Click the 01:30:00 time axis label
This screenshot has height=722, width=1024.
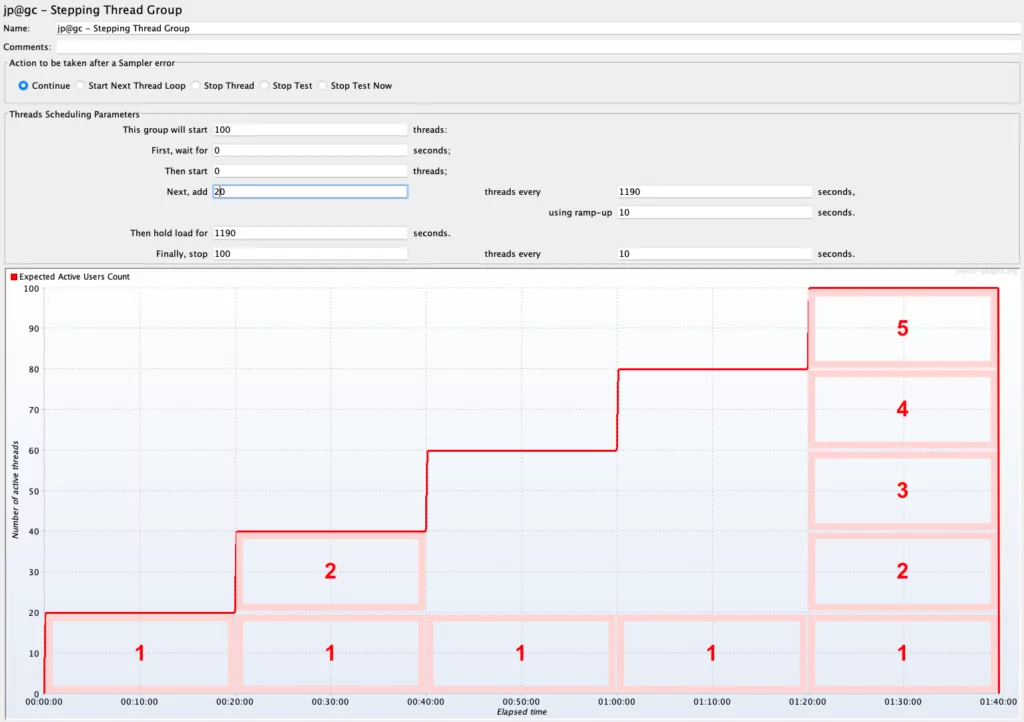tap(903, 702)
